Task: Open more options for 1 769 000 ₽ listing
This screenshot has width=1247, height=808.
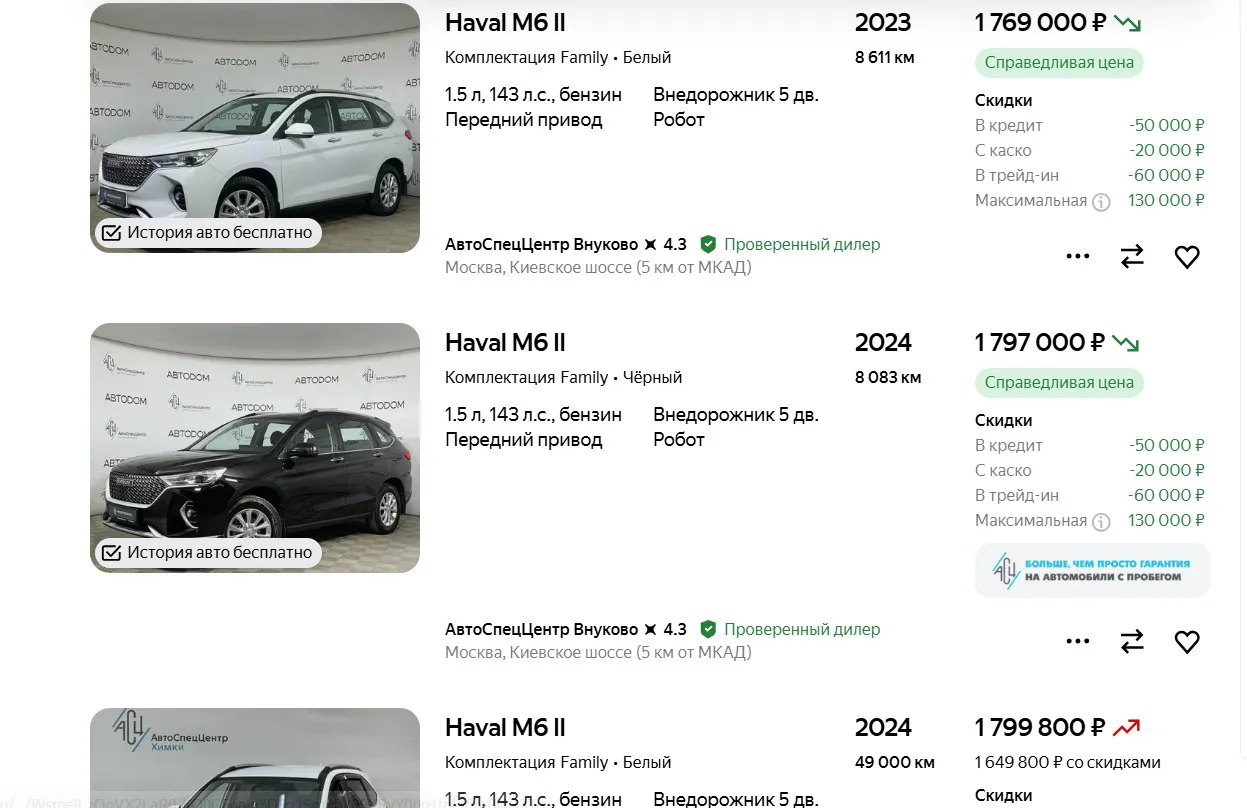Action: pyautogui.click(x=1078, y=257)
